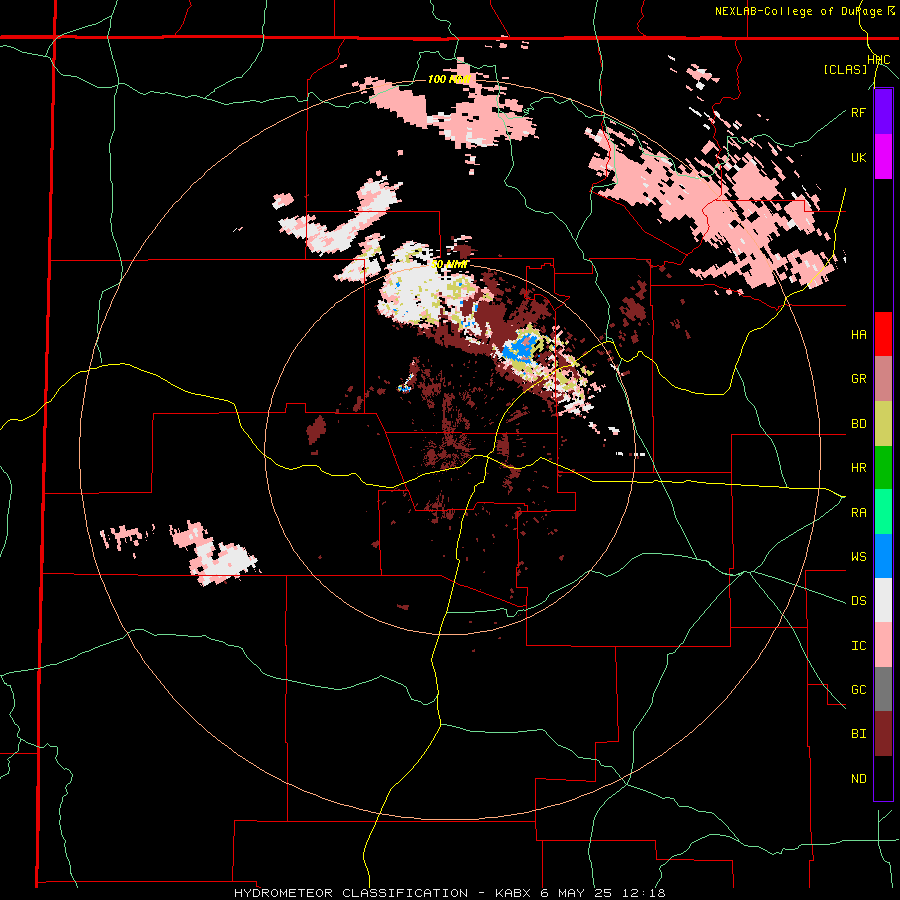The image size is (900, 900).
Task: Click the GR legend color block
Action: tap(883, 378)
